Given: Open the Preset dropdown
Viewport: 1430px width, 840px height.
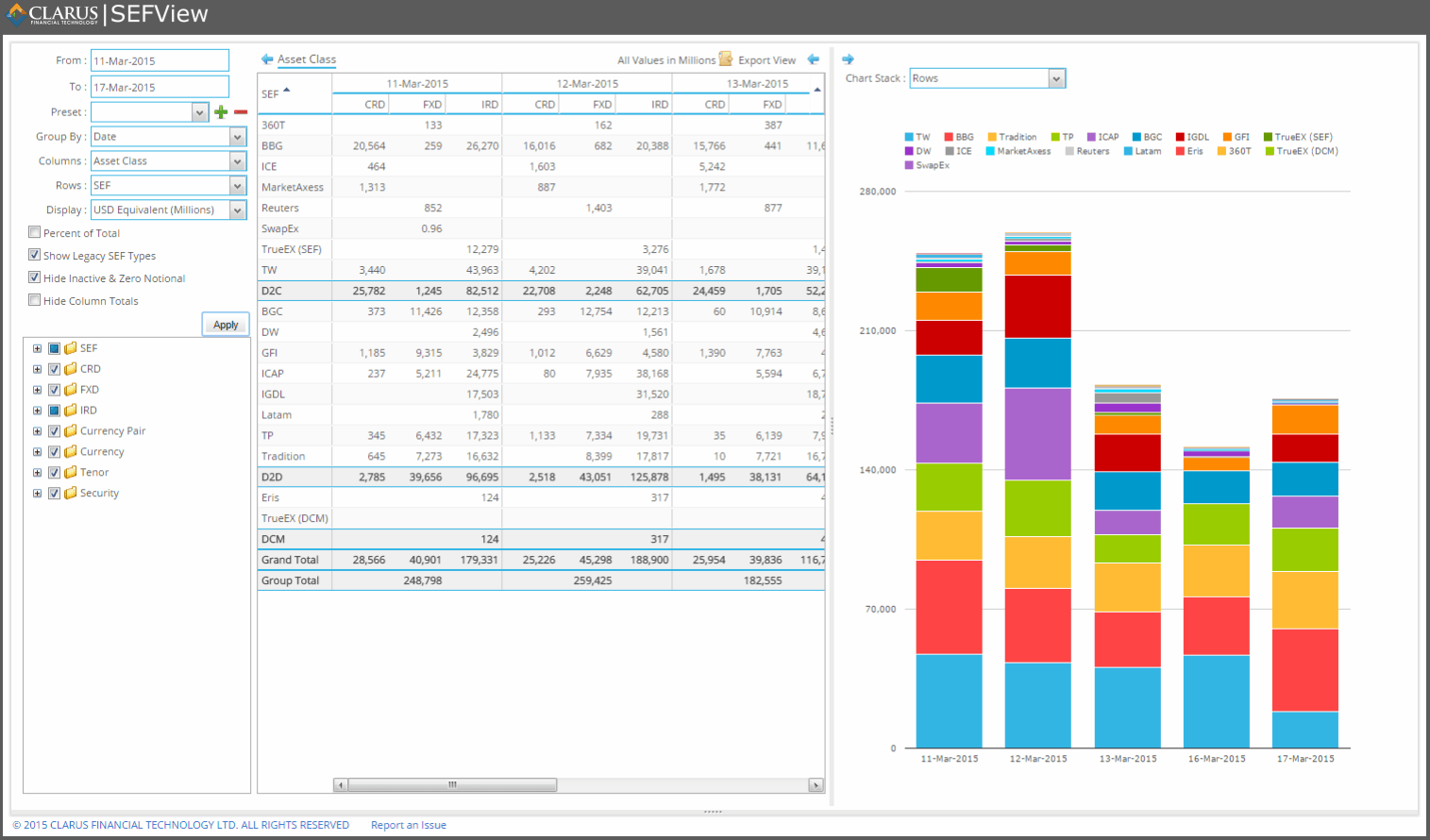Looking at the screenshot, I should pyautogui.click(x=199, y=112).
